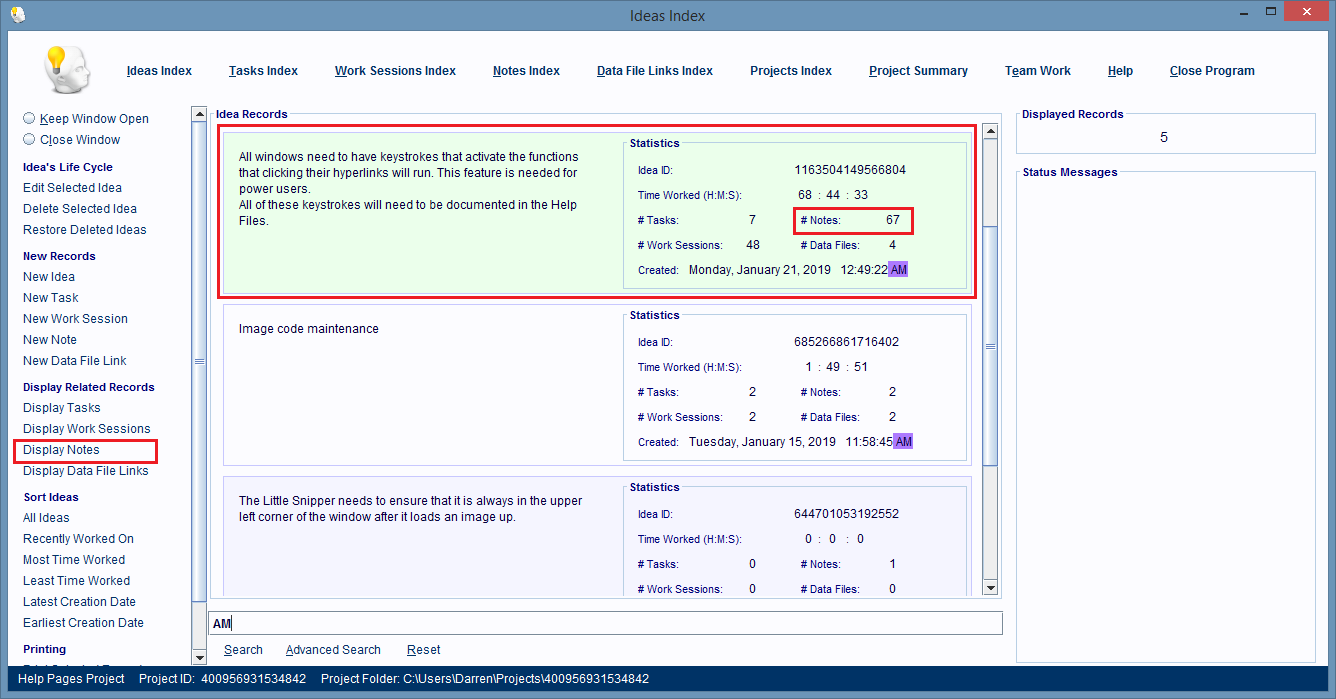This screenshot has height=699, width=1336.
Task: Select the Close Window radio option
Action: [x=71, y=140]
